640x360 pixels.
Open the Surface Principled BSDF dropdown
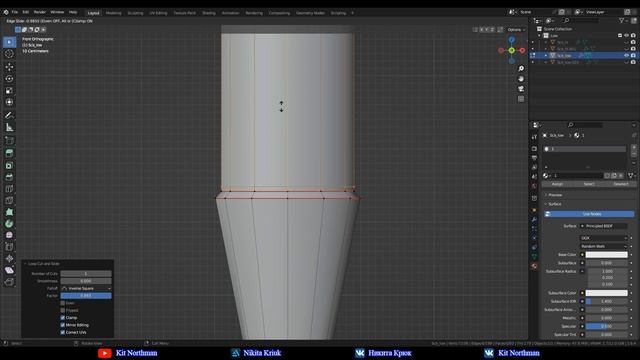(604, 226)
